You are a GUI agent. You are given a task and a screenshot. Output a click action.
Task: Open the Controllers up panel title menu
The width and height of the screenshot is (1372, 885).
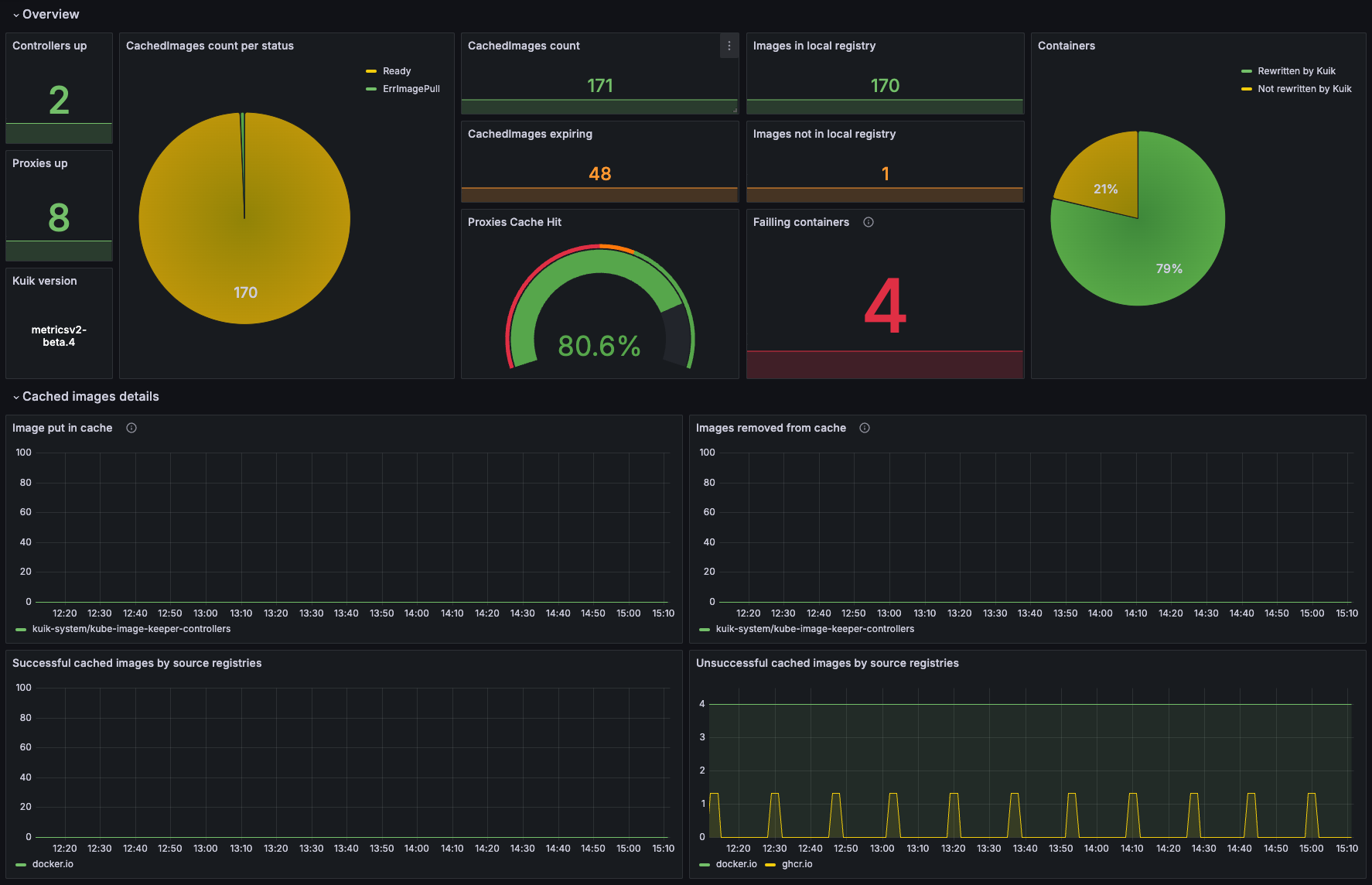tap(49, 46)
